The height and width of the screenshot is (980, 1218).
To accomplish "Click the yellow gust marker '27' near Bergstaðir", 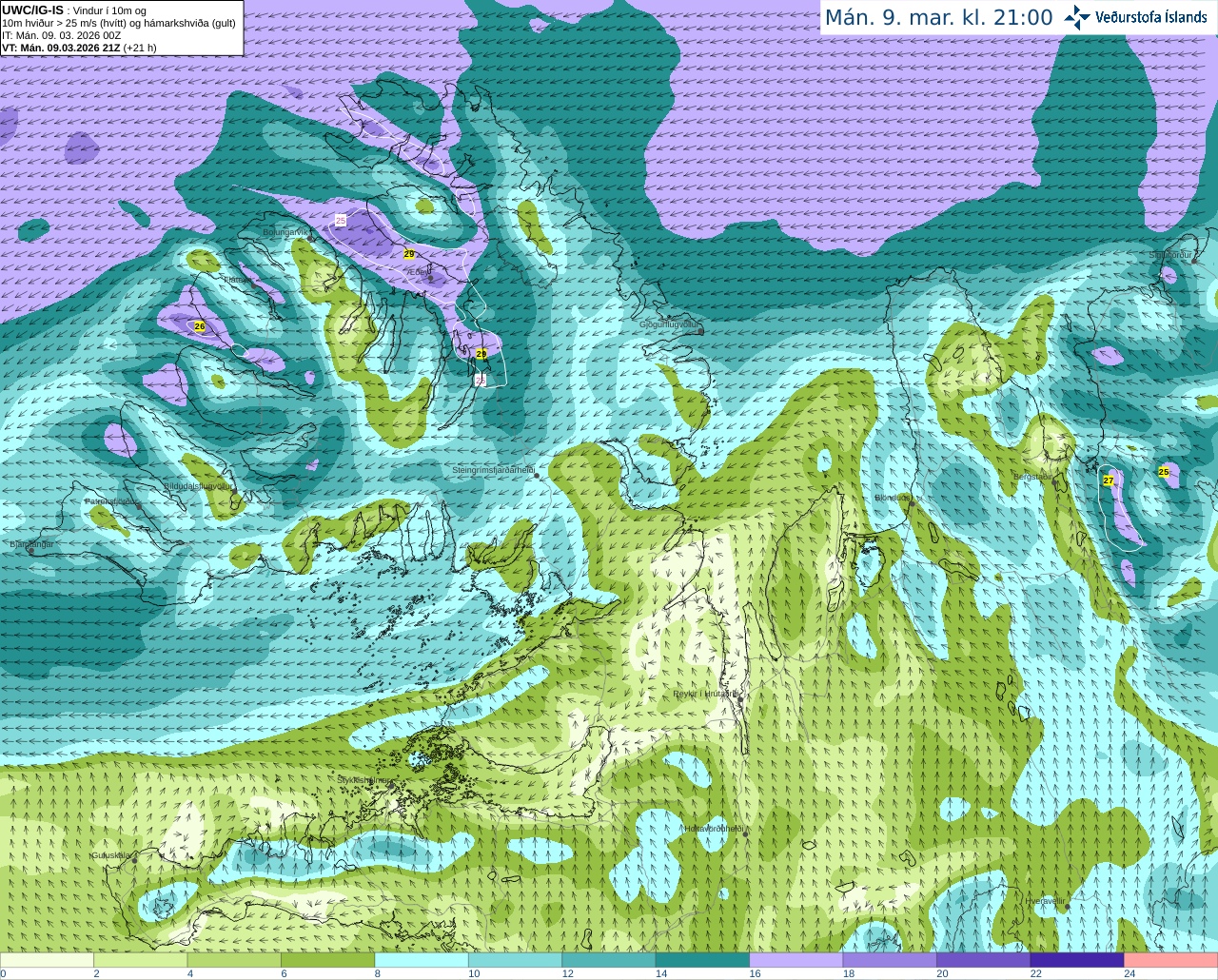I will tap(1109, 480).
